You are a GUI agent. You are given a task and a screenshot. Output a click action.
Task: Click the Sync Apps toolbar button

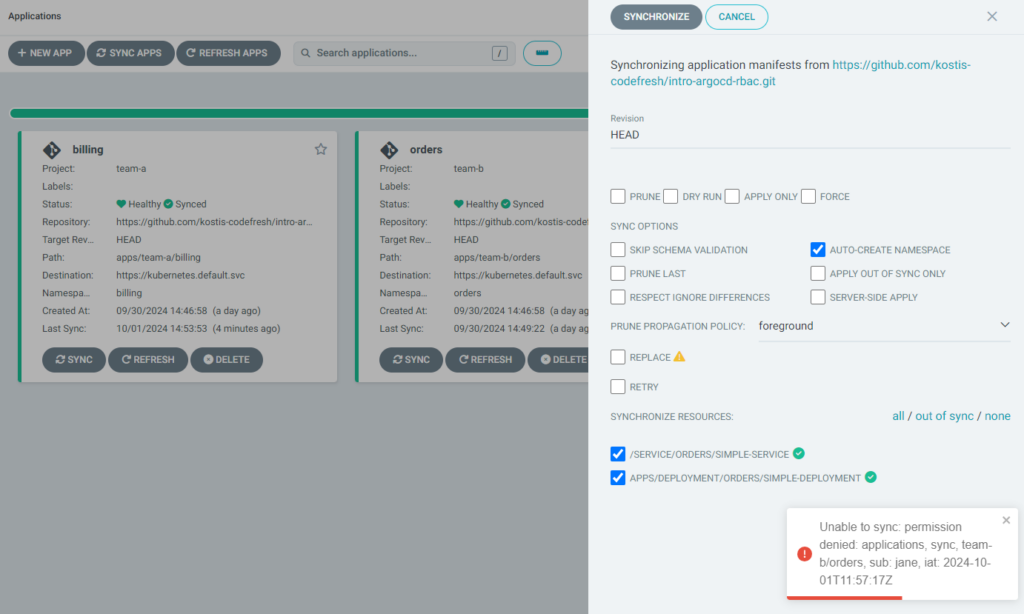[130, 53]
